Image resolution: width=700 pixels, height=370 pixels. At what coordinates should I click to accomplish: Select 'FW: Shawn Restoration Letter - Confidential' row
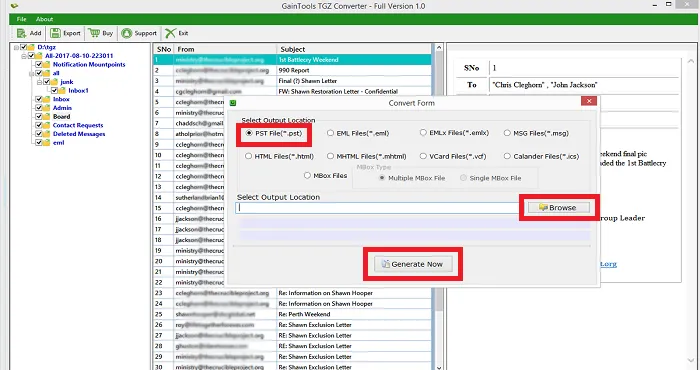pos(293,91)
